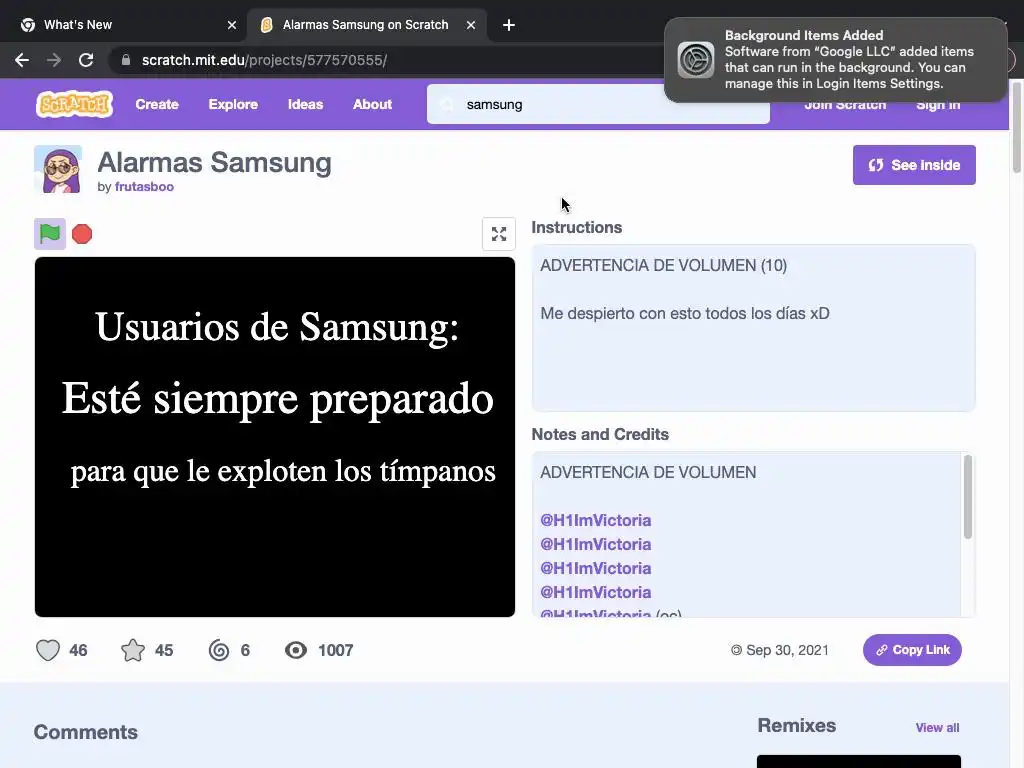
Task: Click the address bar URL
Action: coord(264,60)
